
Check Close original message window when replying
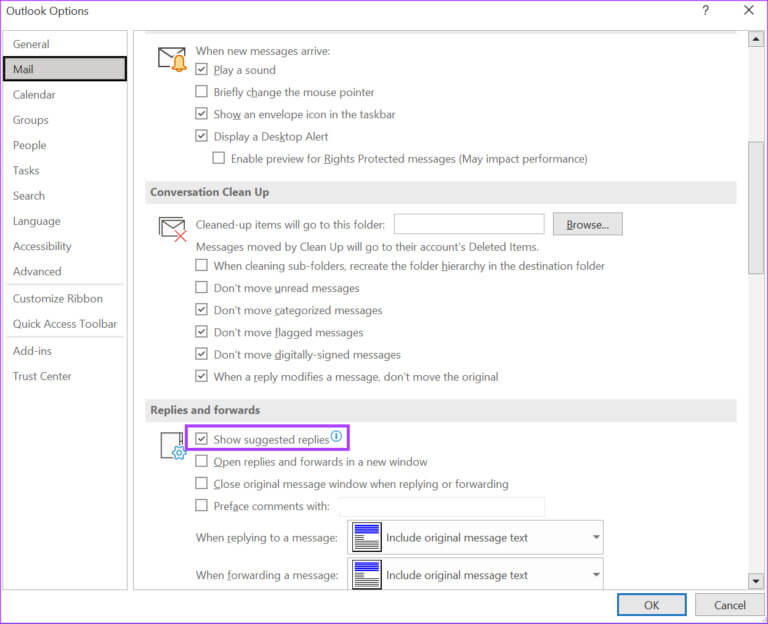pos(201,483)
